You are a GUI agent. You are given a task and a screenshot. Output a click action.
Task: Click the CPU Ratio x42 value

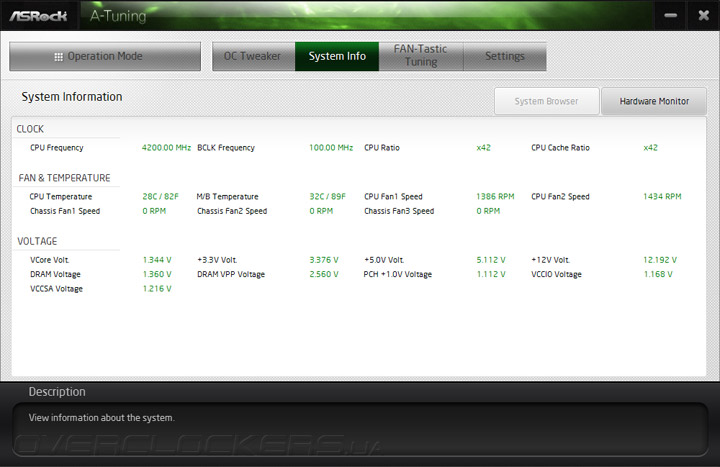(x=484, y=148)
